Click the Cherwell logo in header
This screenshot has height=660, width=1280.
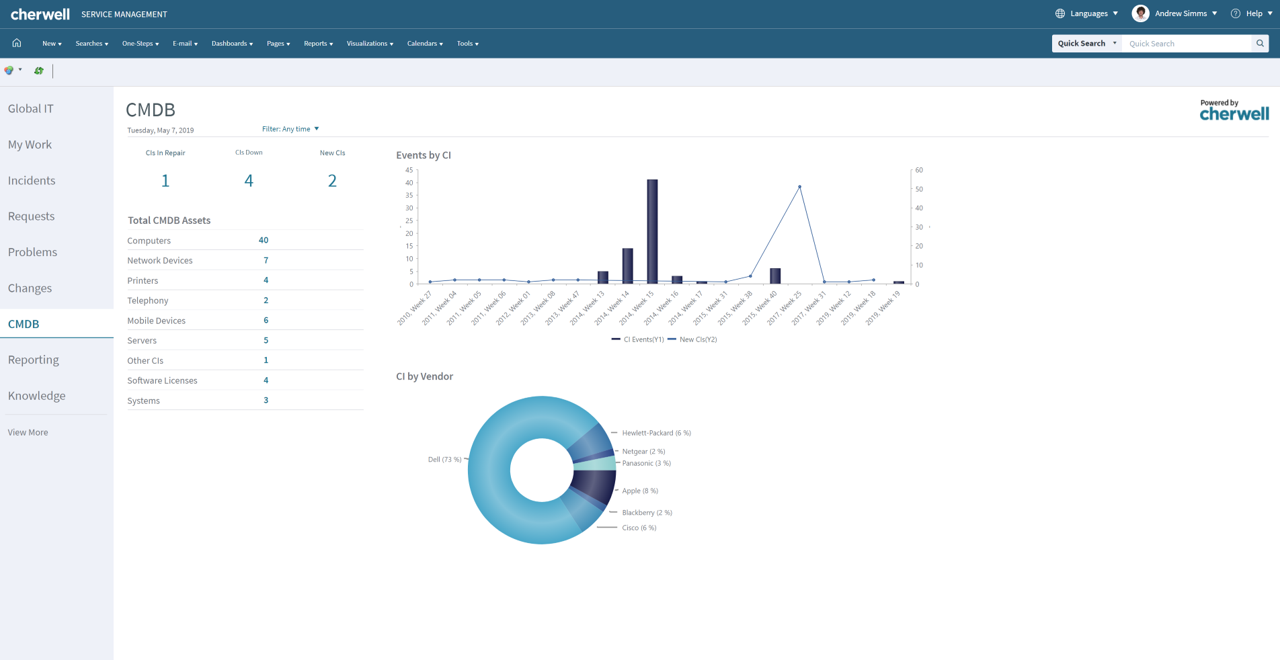40,14
